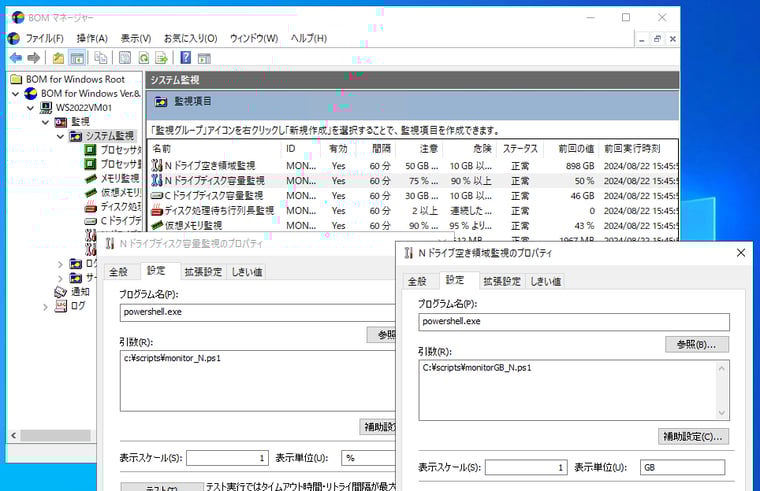The image size is (760, 491).
Task: Switch to 拡張設定 tab in N ドライブ空き領域監視 dialog
Action: (502, 281)
